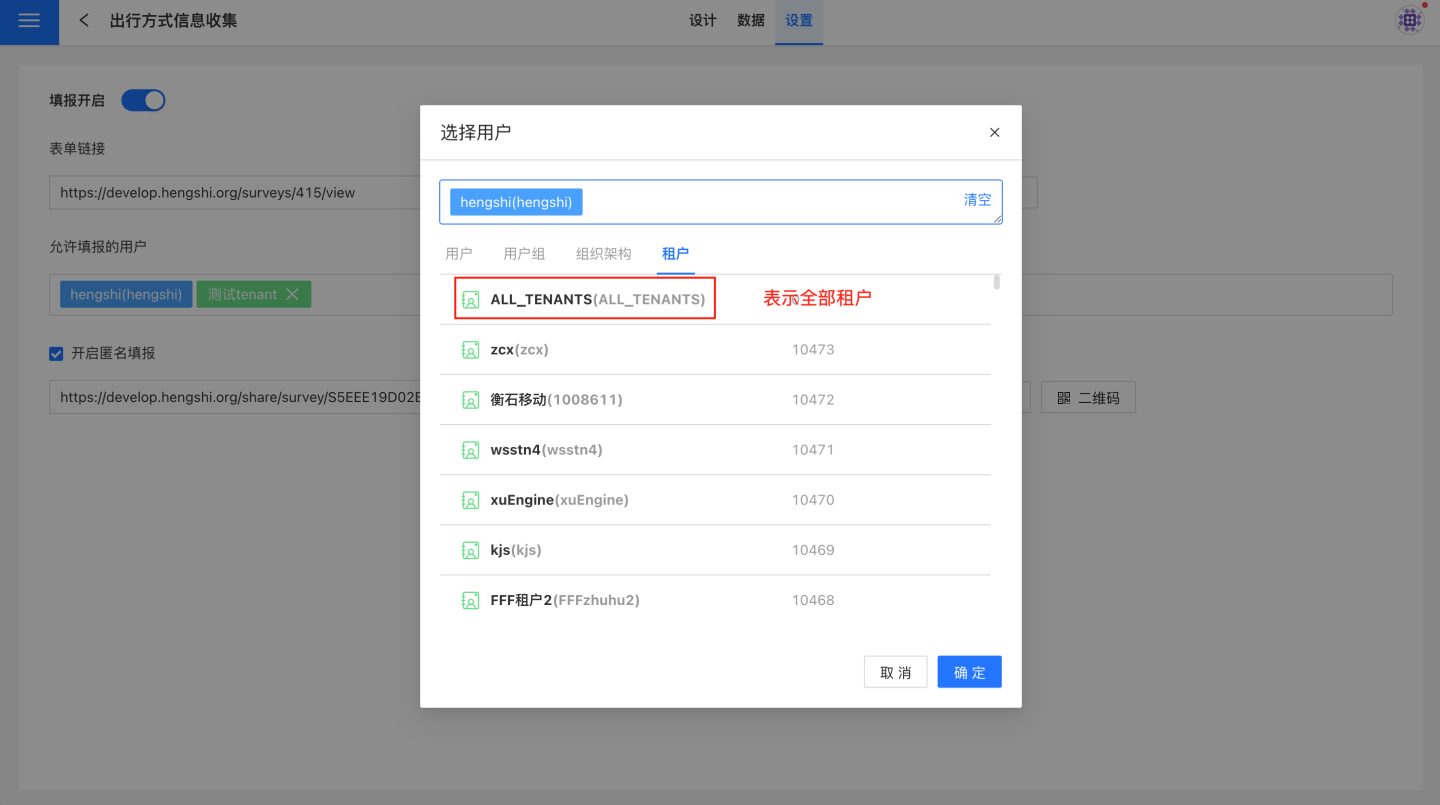Open the user avatar in top-right corner
Screen dimensions: 1440x805
(x=1410, y=20)
